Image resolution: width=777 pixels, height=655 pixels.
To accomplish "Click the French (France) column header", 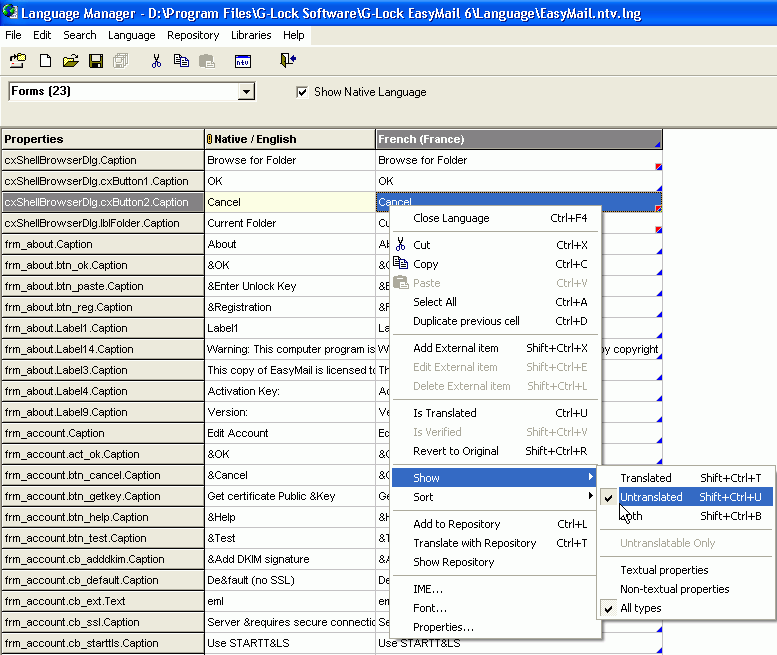I will 519,139.
